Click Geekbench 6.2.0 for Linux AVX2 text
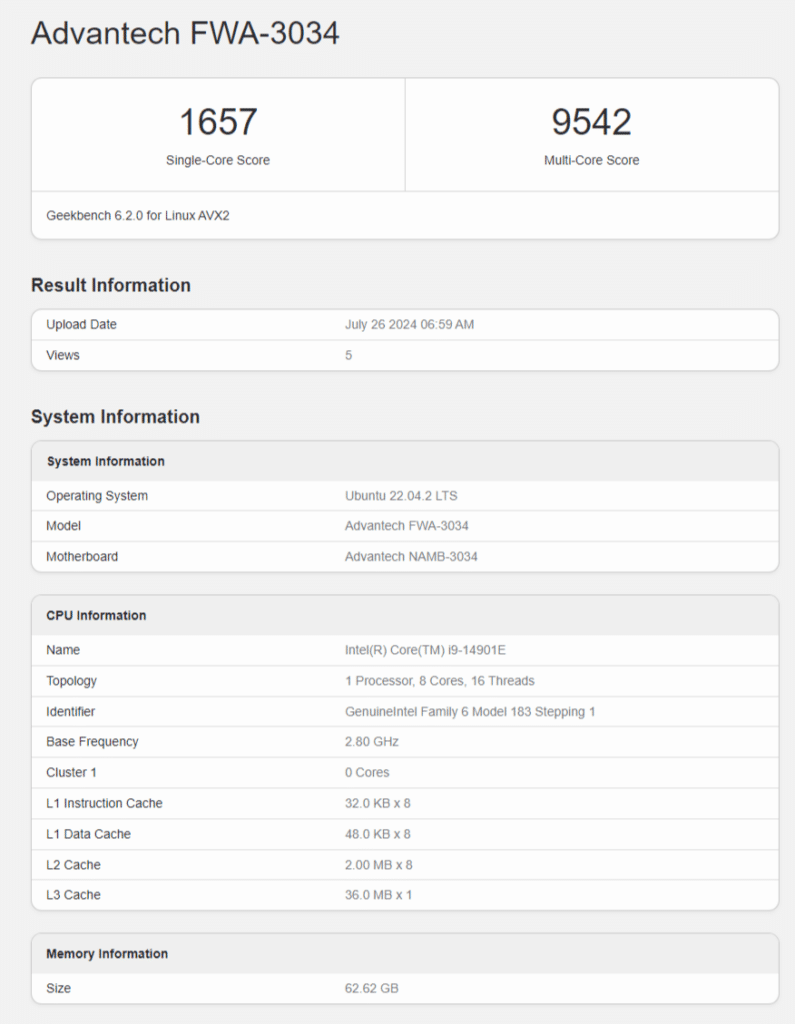The width and height of the screenshot is (795, 1024). click(x=138, y=216)
